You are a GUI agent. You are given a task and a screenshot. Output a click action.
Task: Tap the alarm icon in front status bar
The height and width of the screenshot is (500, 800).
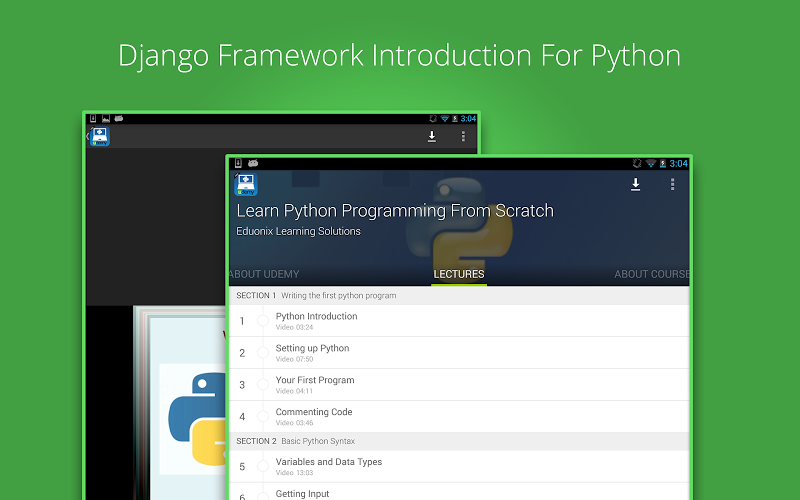pos(636,163)
